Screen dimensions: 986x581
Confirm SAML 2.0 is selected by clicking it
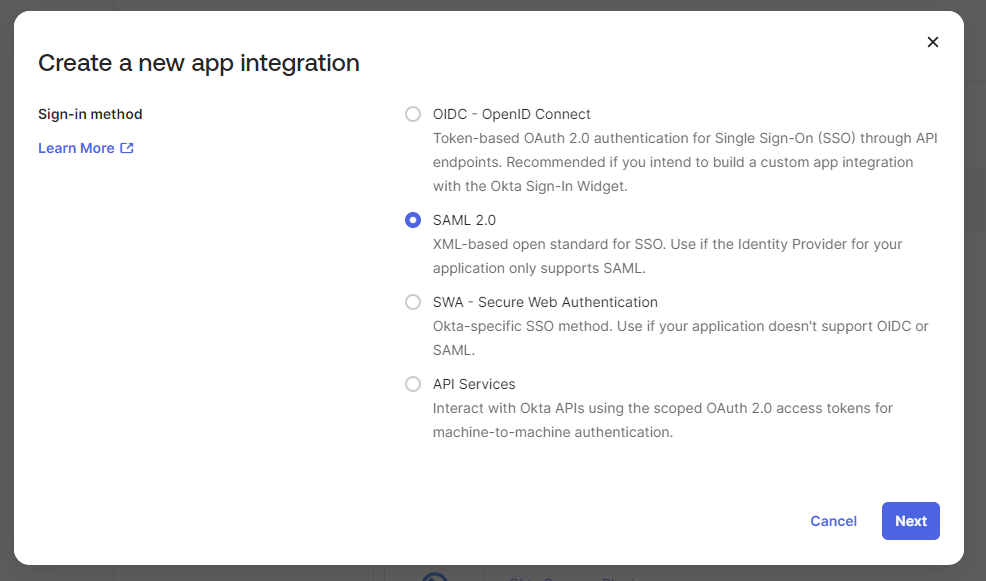pyautogui.click(x=413, y=220)
